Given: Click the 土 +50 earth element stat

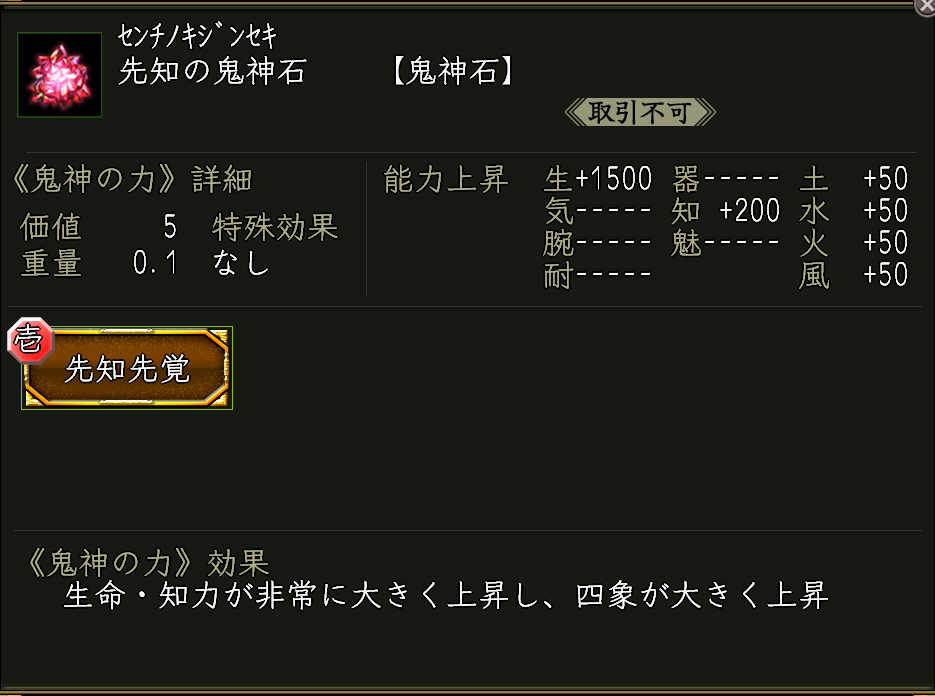Looking at the screenshot, I should (853, 180).
